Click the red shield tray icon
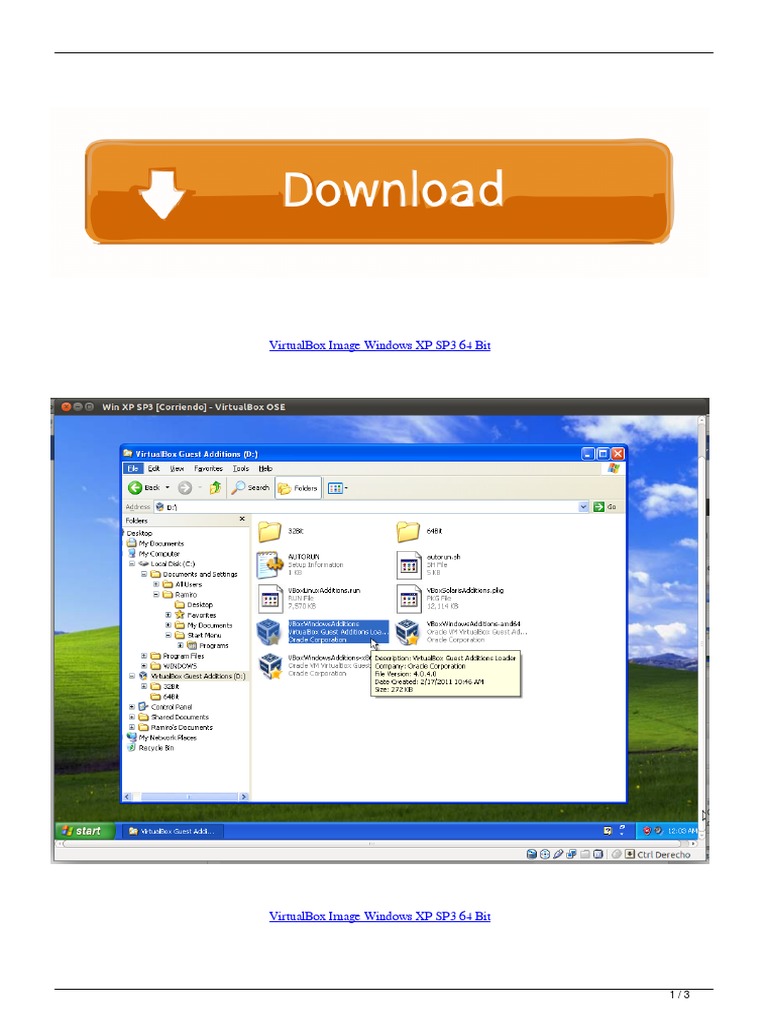The height and width of the screenshot is (1024, 768). pyautogui.click(x=647, y=831)
